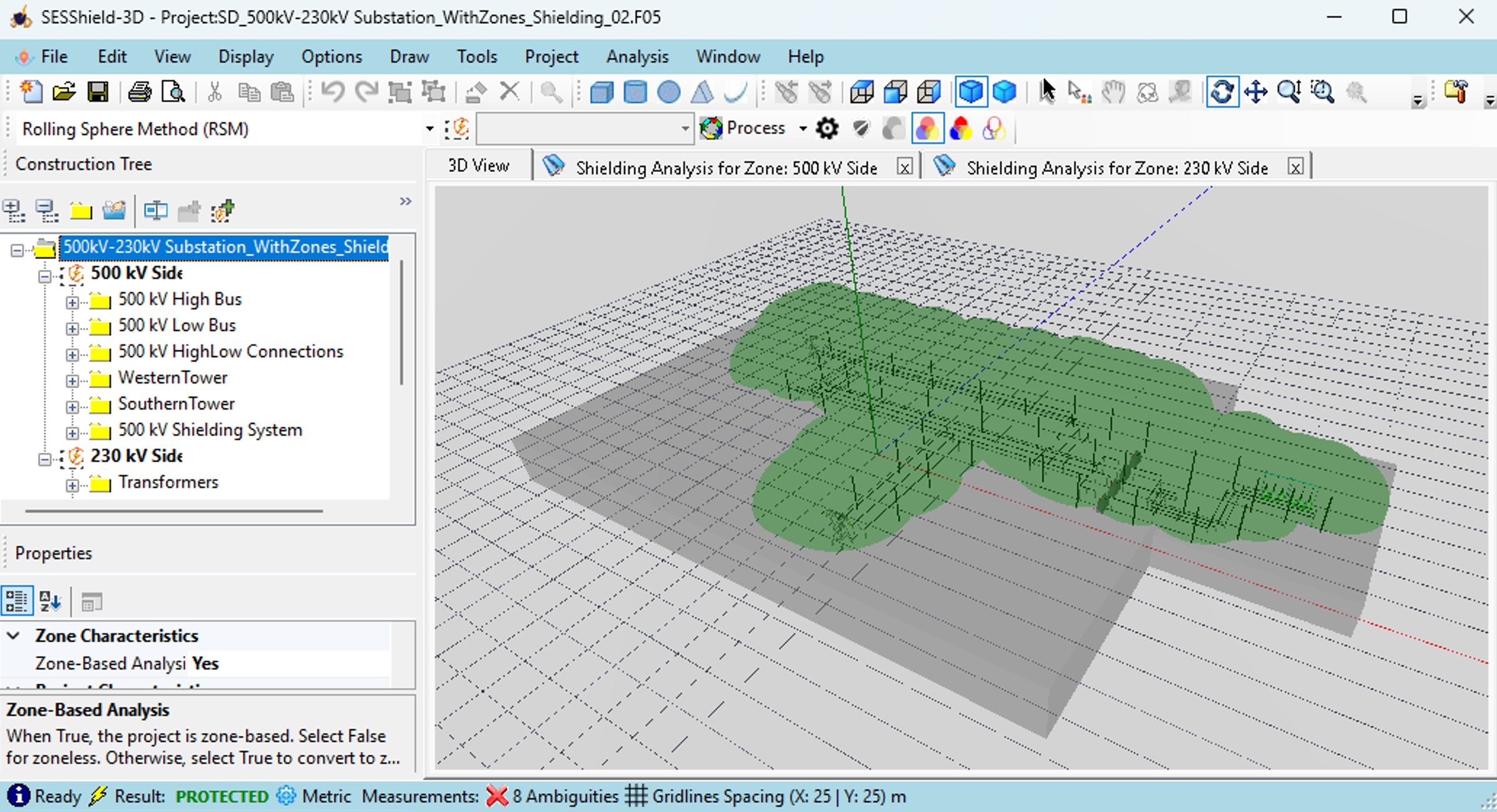Collapse the 230 kV Side zone

pyautogui.click(x=44, y=459)
